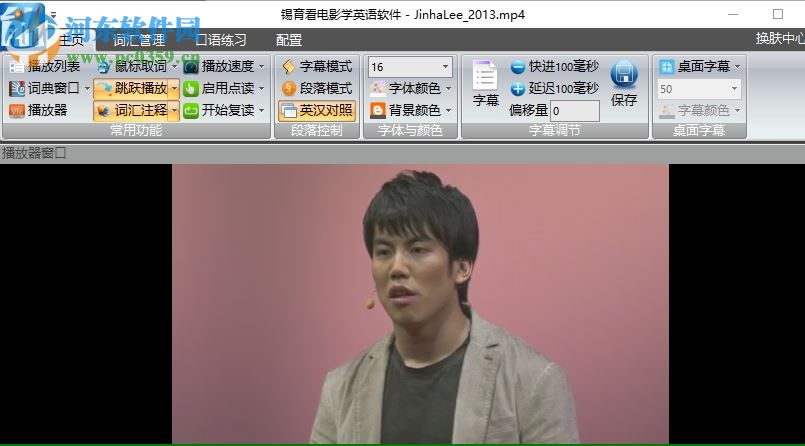Expand the 背景颜色 dropdown arrow
Image resolution: width=805 pixels, height=446 pixels.
[x=449, y=110]
